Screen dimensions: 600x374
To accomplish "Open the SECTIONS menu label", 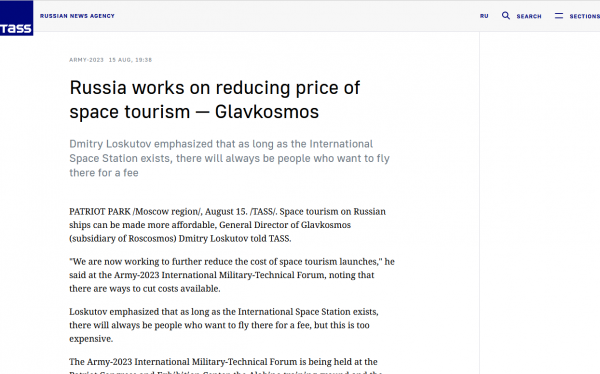I will click(584, 16).
